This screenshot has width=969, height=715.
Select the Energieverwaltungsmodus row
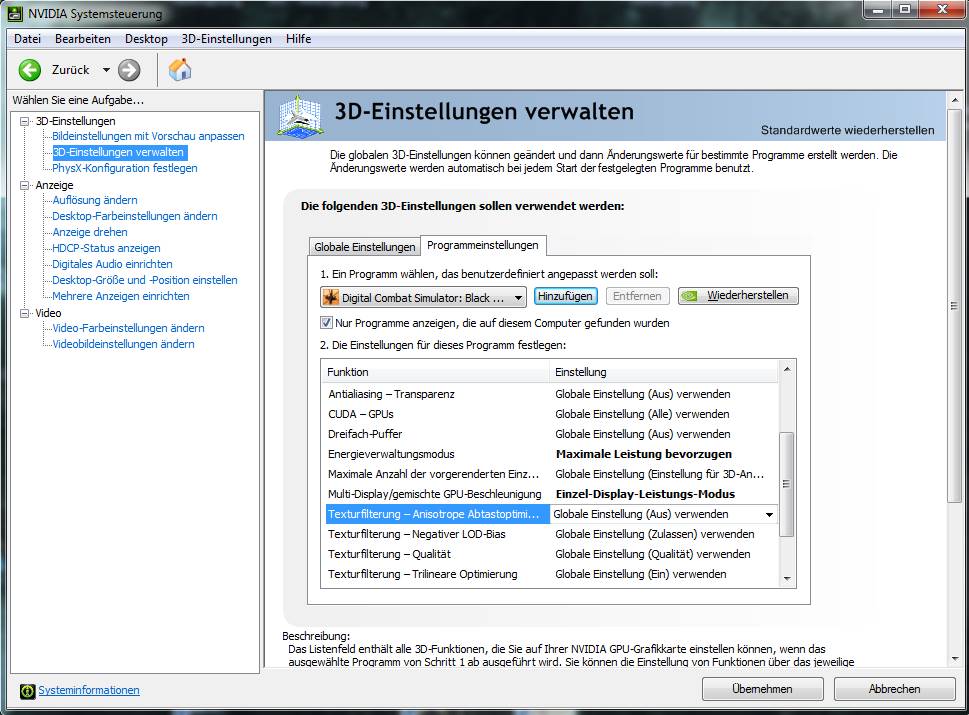point(551,454)
